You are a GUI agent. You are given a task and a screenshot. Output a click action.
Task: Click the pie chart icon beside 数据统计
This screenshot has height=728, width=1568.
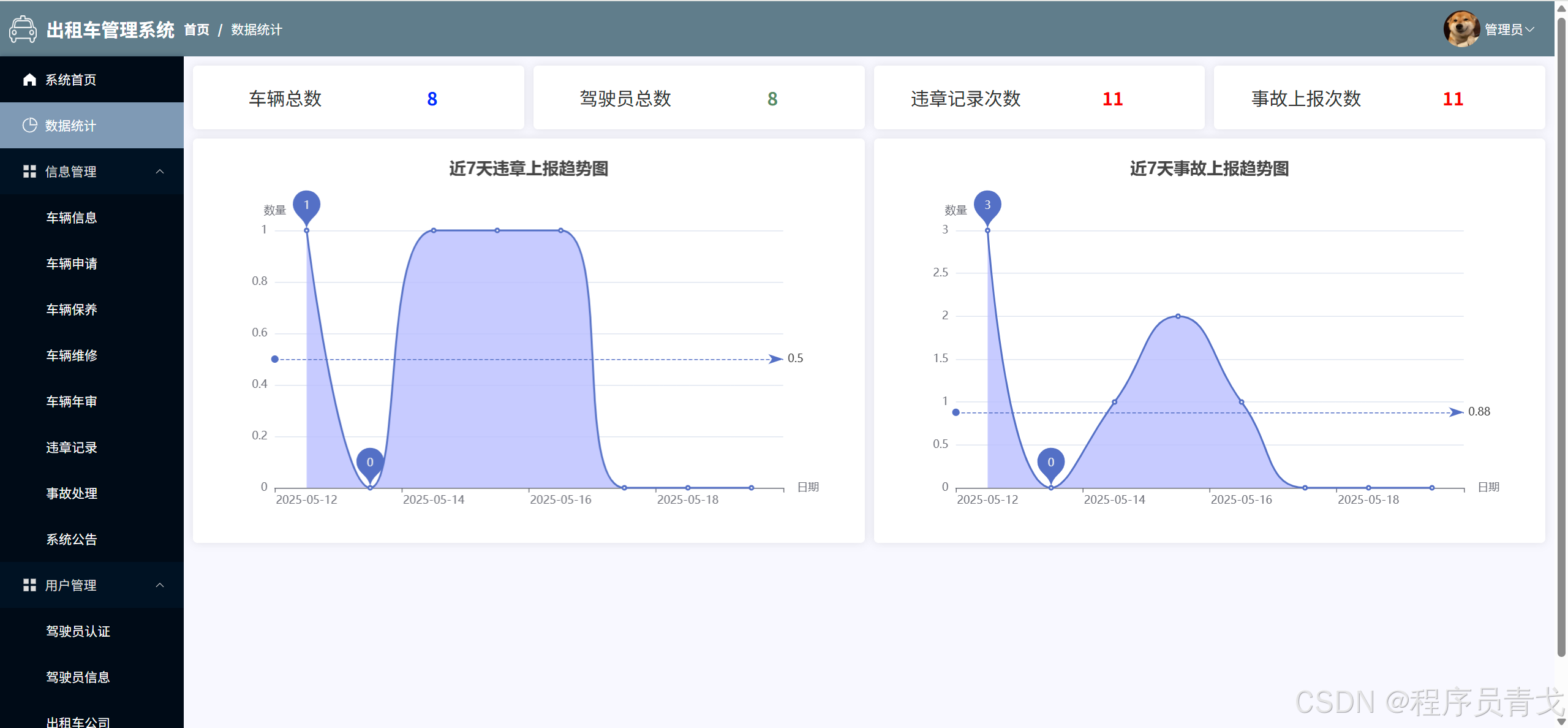coord(29,126)
